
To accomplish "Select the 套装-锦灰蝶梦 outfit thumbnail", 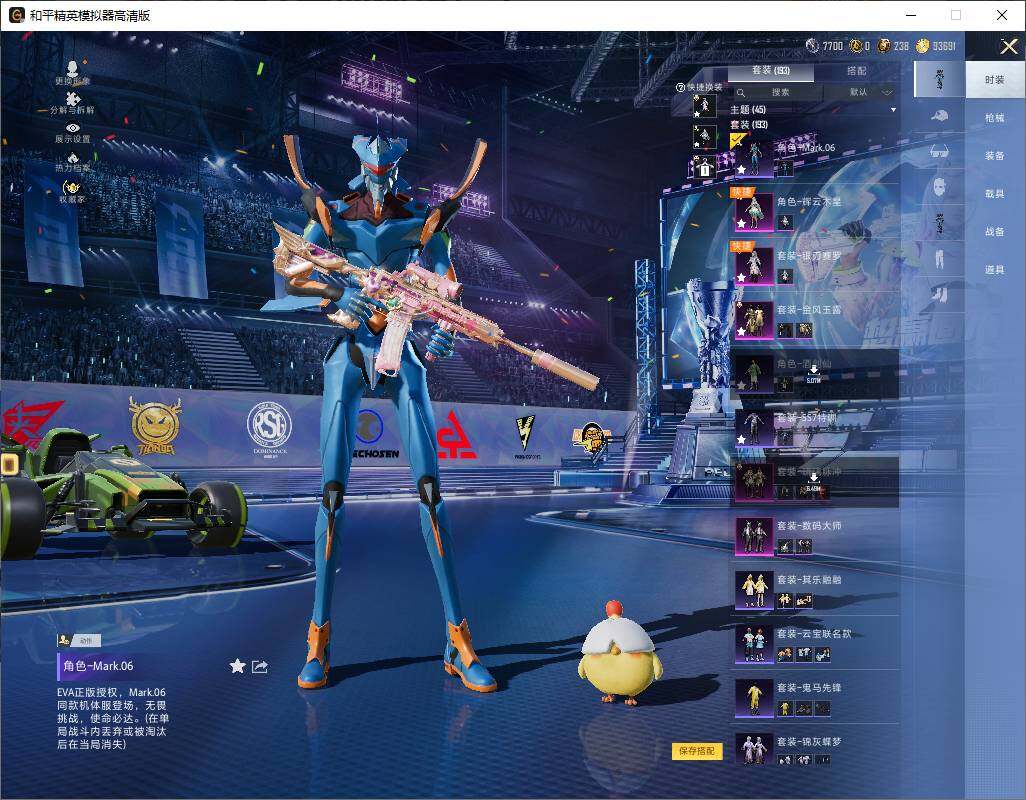I will pos(754,750).
